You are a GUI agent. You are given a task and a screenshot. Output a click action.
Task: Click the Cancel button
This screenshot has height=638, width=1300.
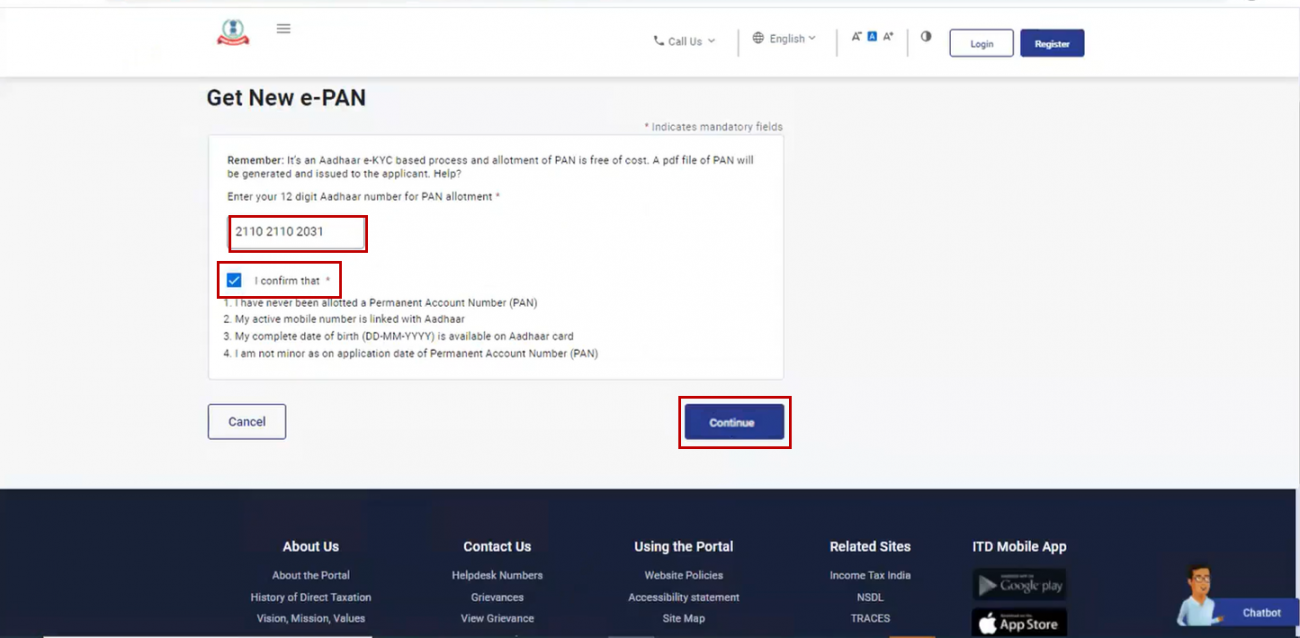point(246,421)
